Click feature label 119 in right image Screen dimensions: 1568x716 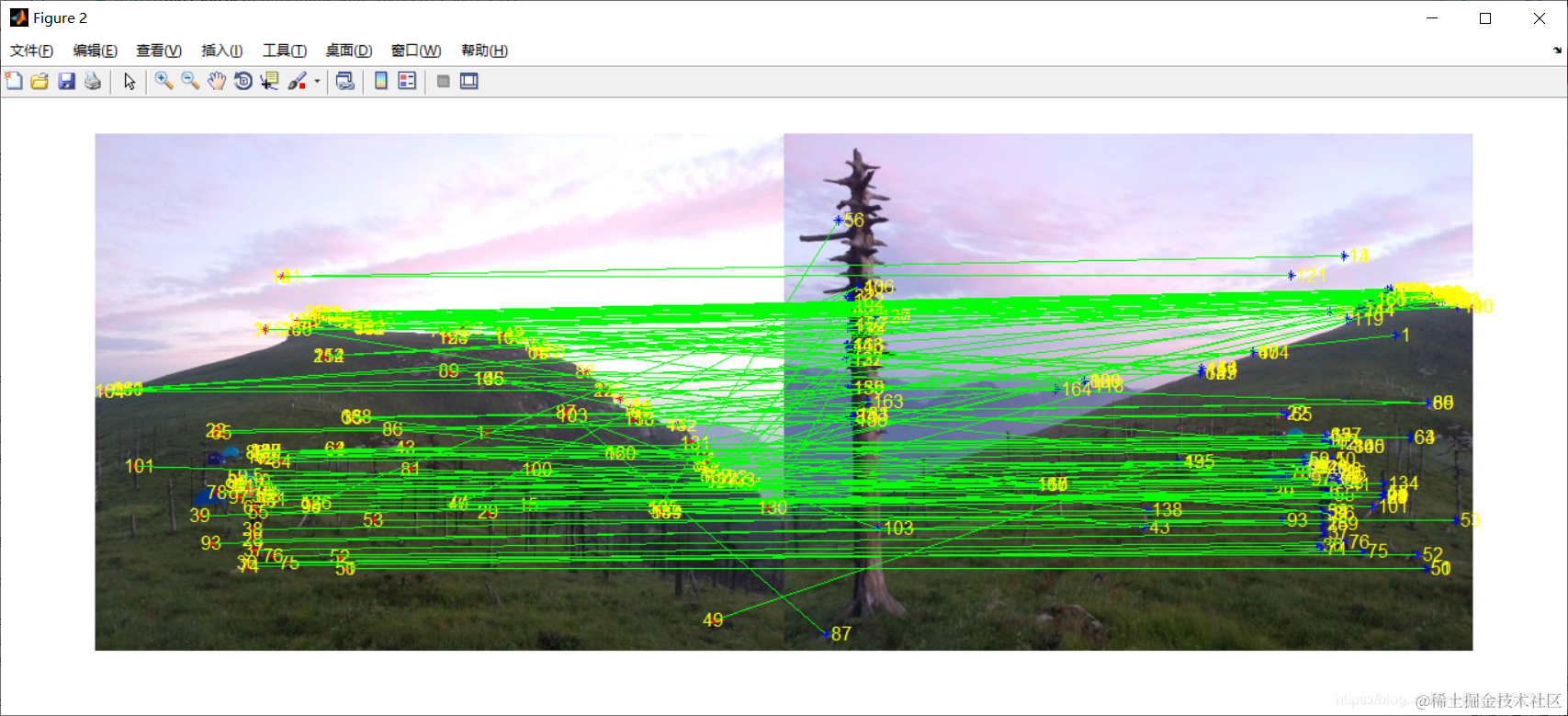(1369, 319)
